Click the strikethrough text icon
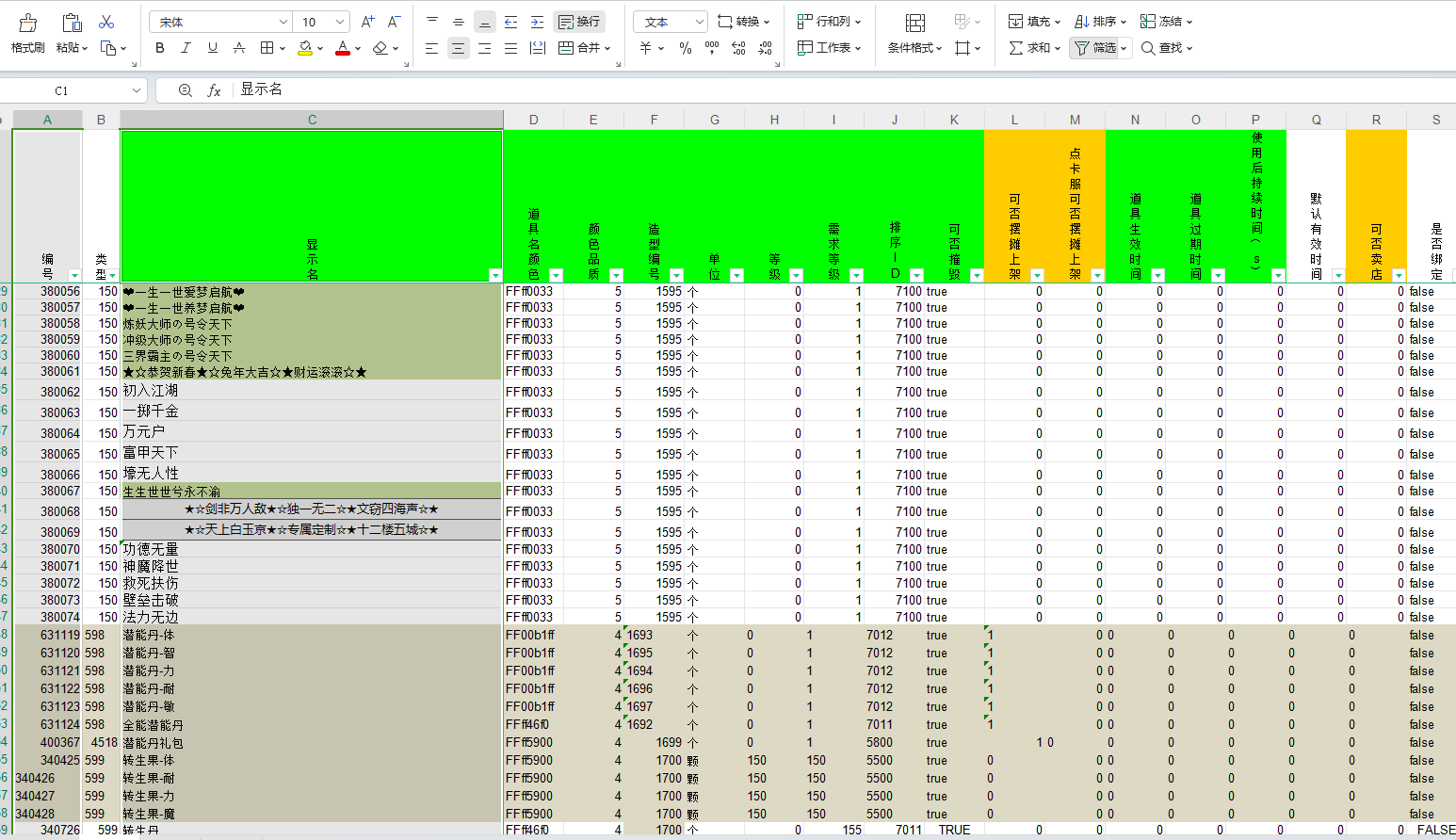The image size is (1456, 840). pyautogui.click(x=239, y=48)
